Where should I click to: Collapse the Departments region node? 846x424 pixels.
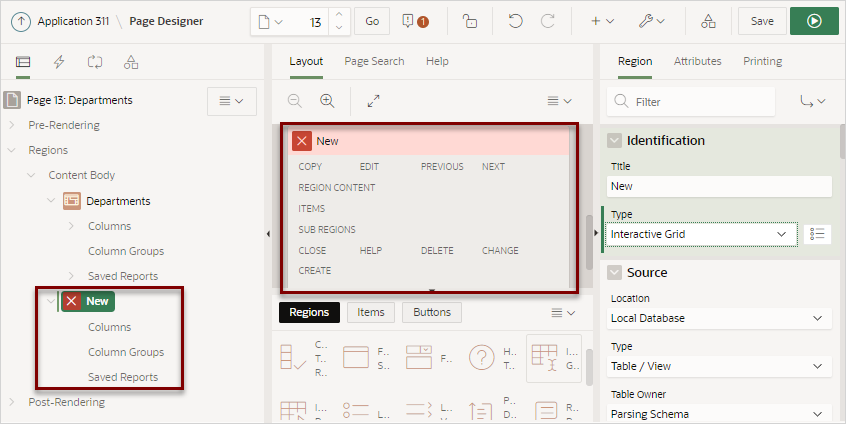pos(51,201)
